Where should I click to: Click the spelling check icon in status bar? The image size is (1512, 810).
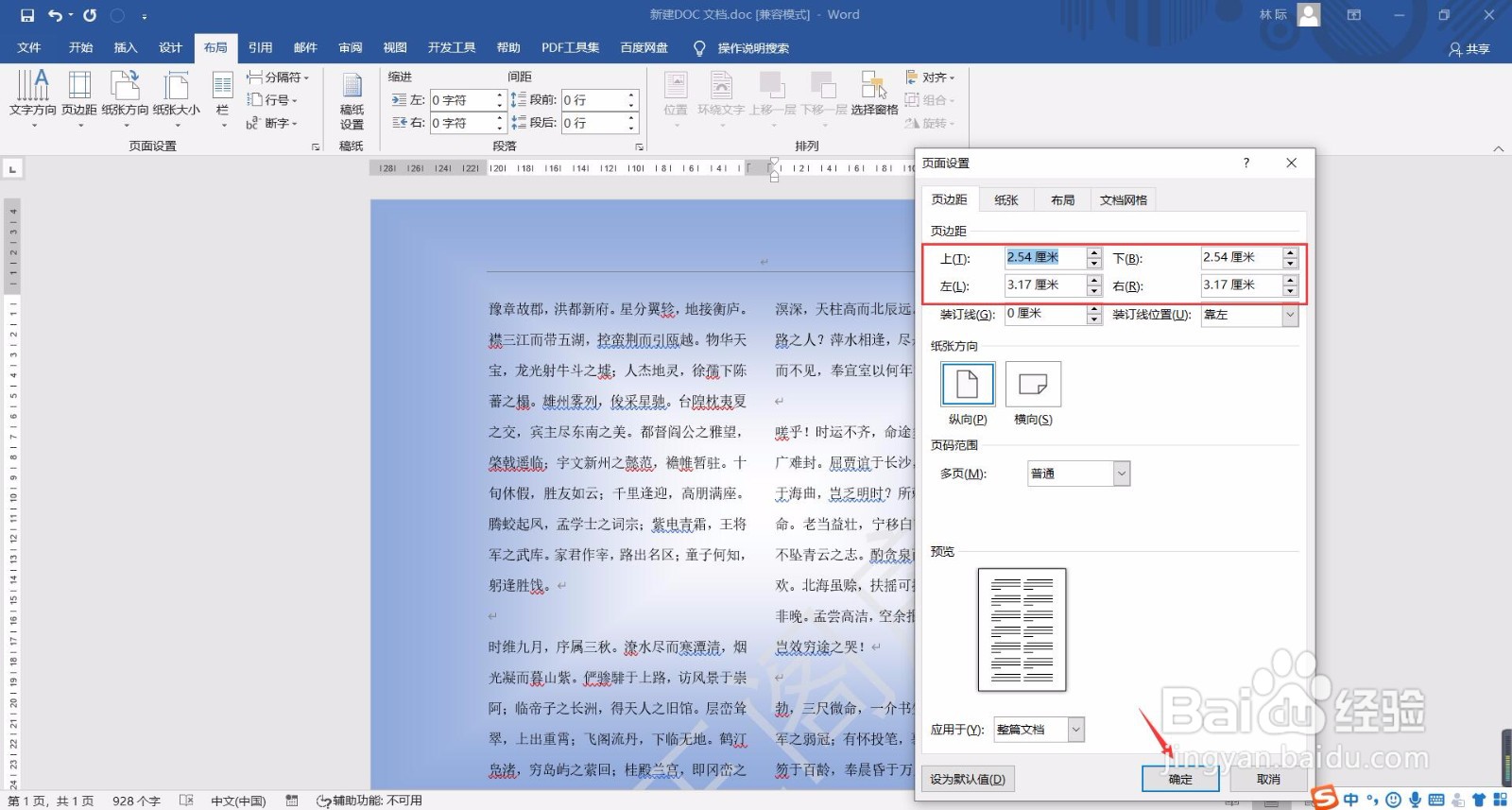186,801
